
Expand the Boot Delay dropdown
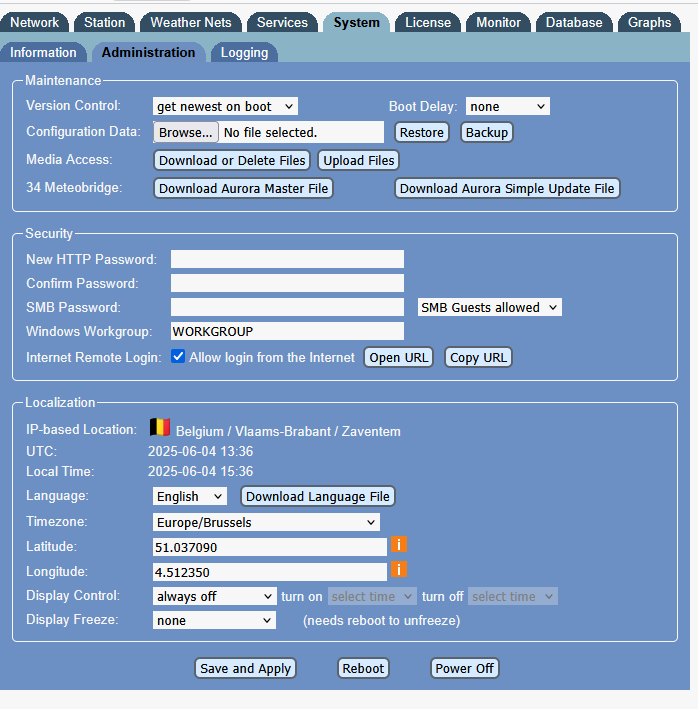pyautogui.click(x=507, y=106)
